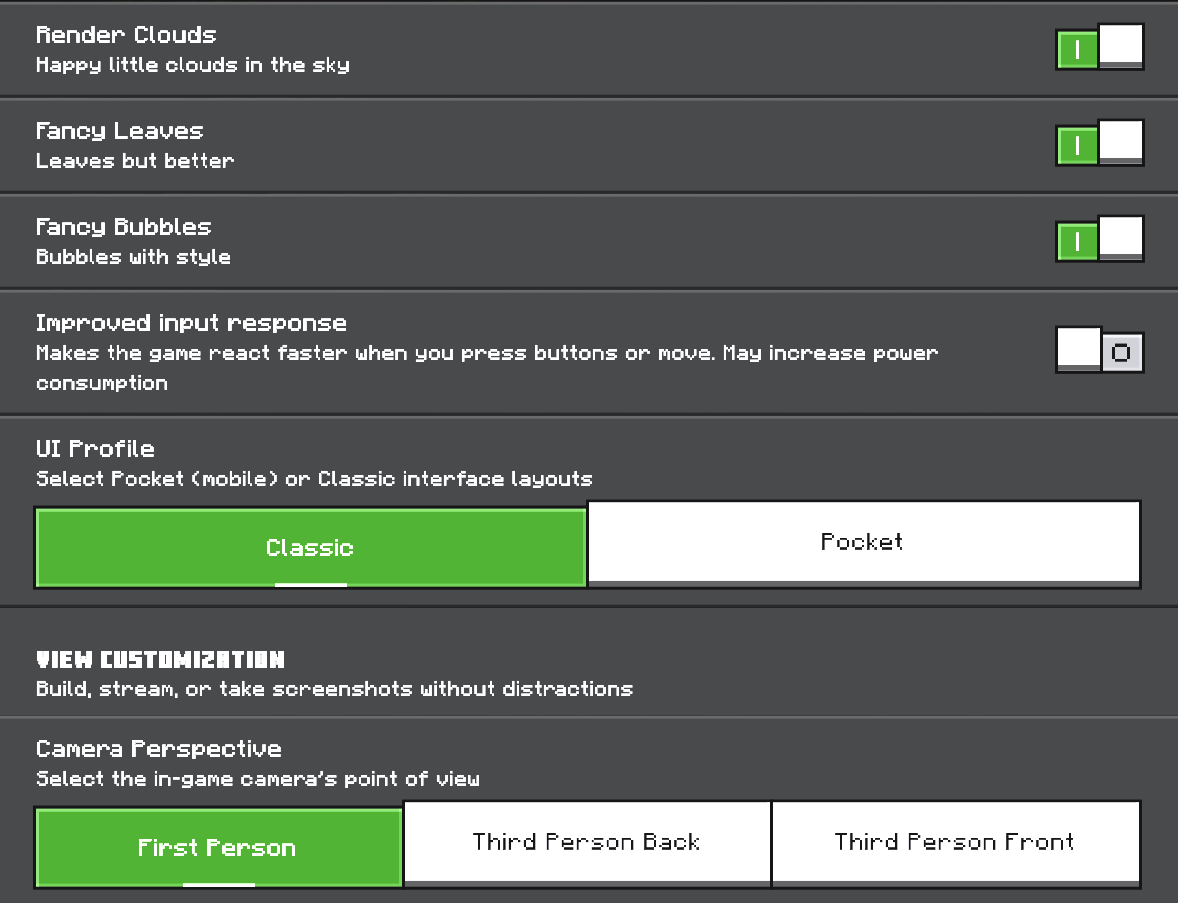Click the 'Leaves but better' description text
This screenshot has width=1178, height=903.
point(135,161)
